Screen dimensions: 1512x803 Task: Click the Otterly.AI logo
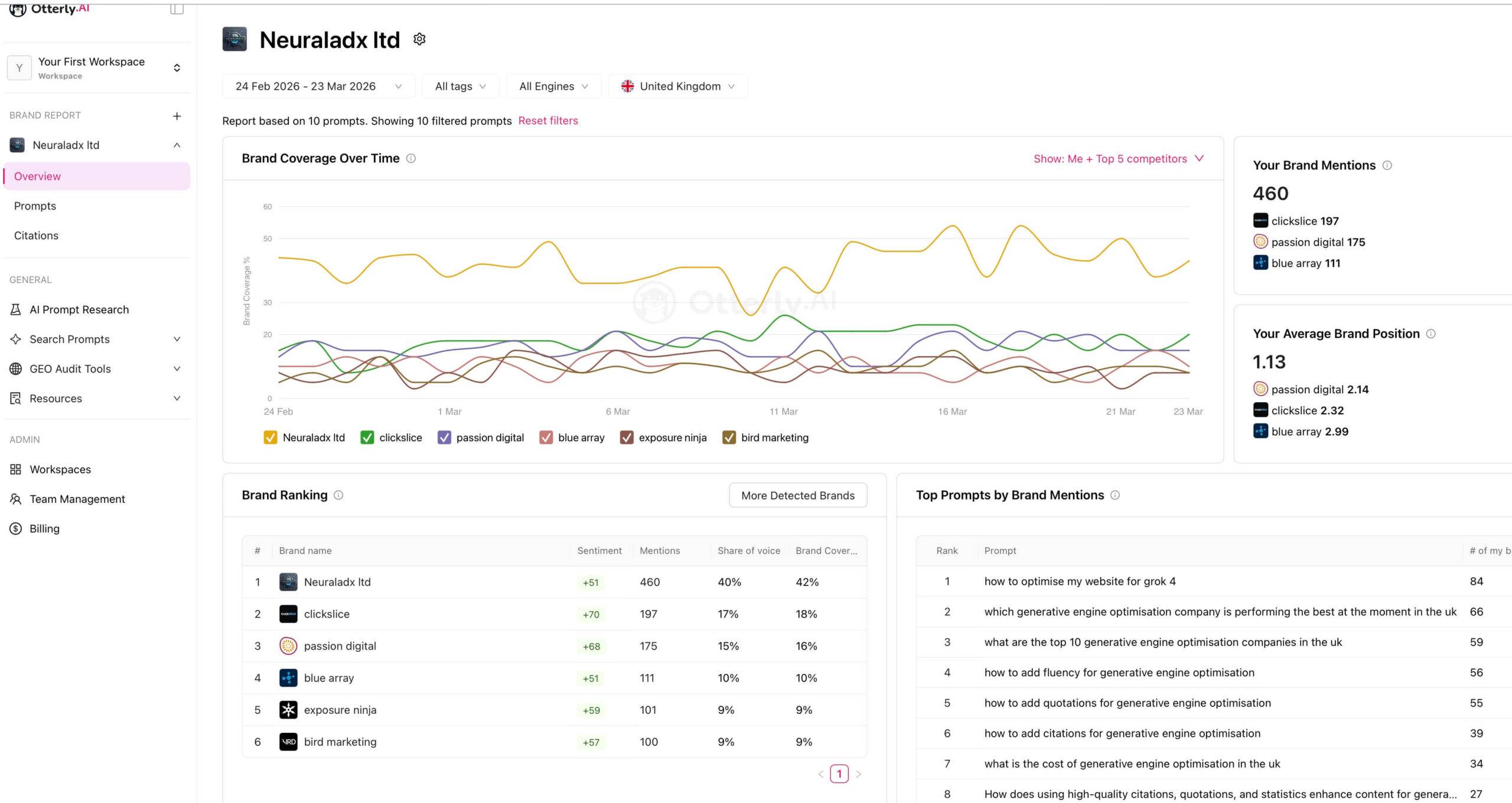coord(50,9)
